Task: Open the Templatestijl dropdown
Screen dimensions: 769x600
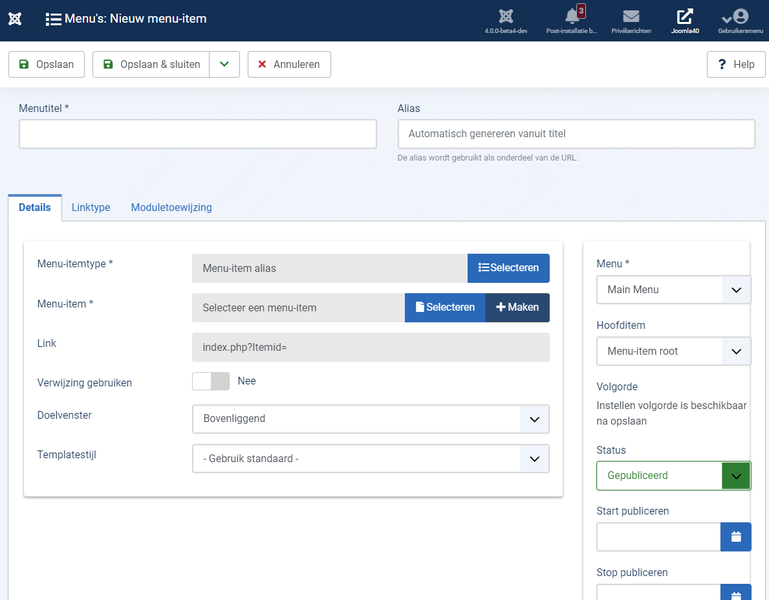Action: tap(371, 459)
